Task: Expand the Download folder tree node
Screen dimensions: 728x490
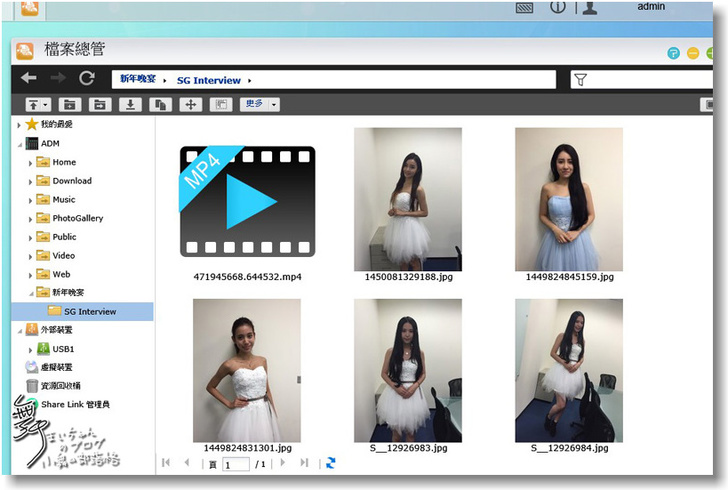Action: pos(31,181)
